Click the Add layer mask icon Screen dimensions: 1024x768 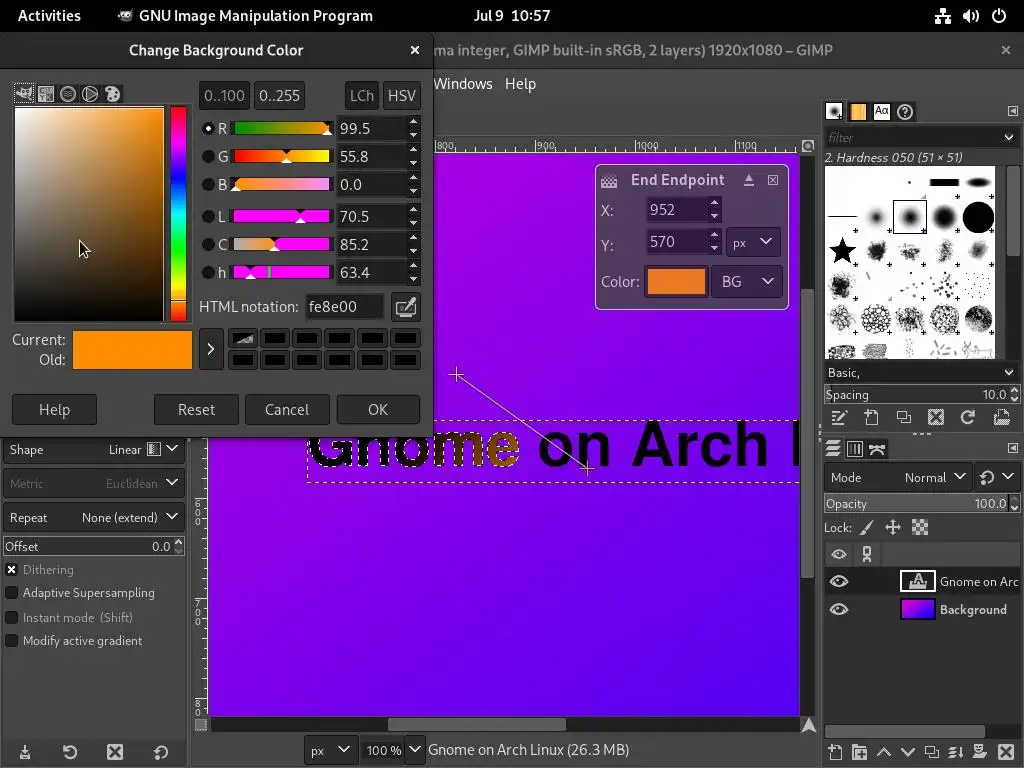980,752
